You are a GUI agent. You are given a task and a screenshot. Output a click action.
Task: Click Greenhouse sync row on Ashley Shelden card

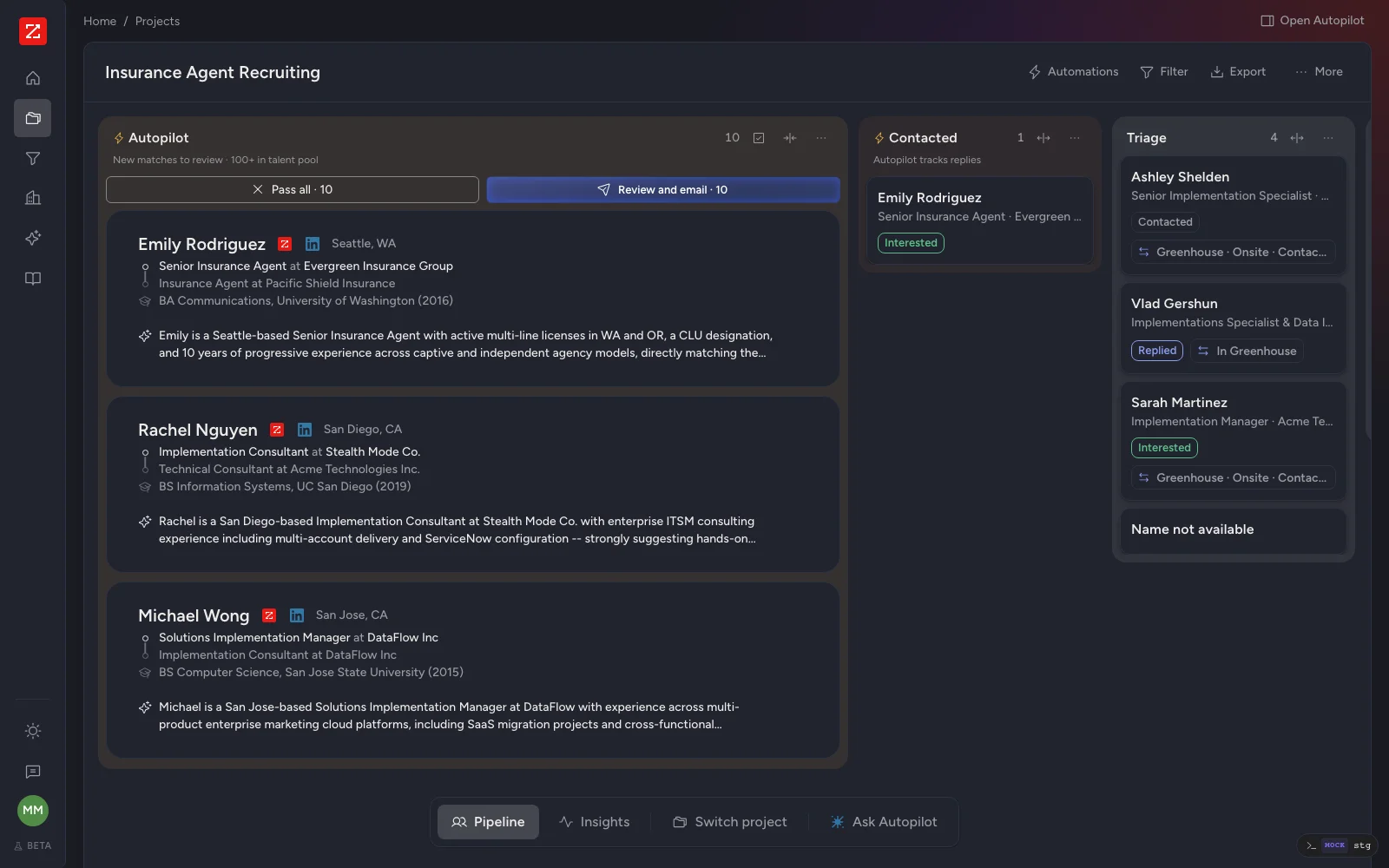1234,253
